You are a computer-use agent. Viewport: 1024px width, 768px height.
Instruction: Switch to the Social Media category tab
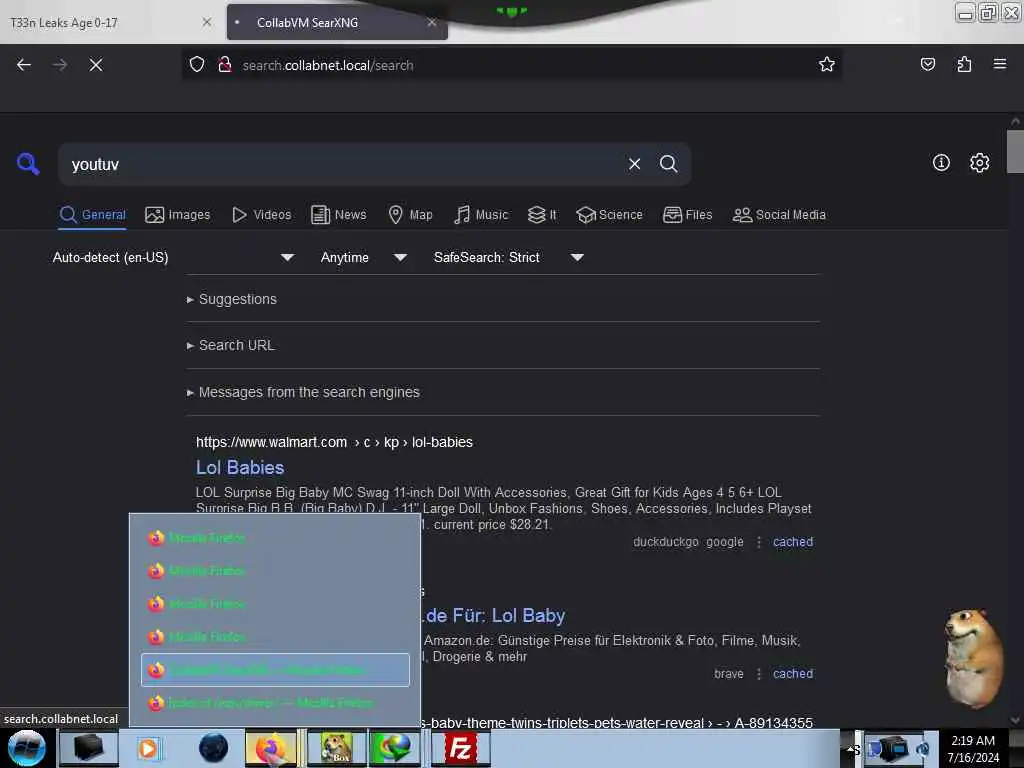click(779, 215)
